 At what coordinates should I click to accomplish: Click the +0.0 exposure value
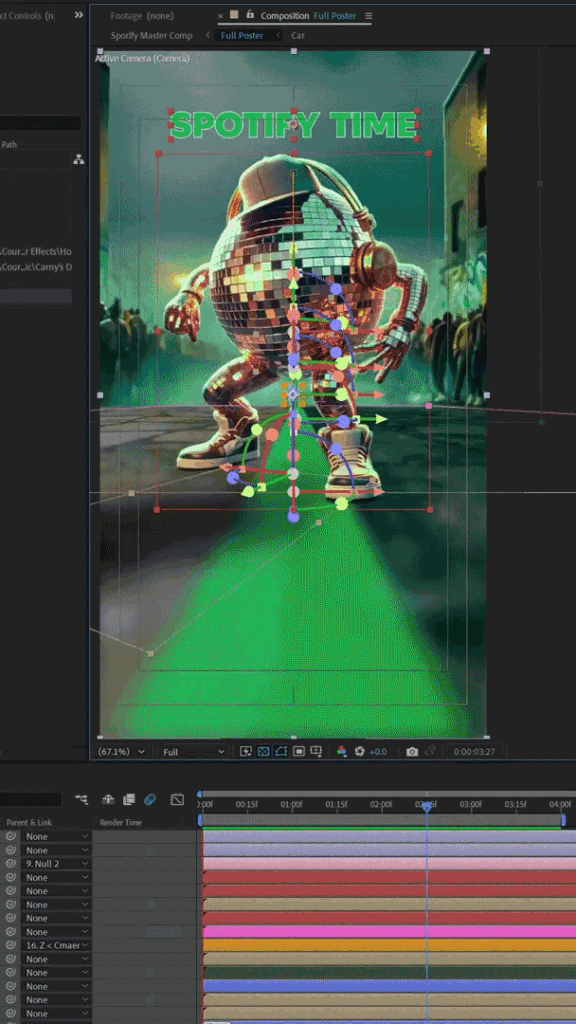pos(378,752)
